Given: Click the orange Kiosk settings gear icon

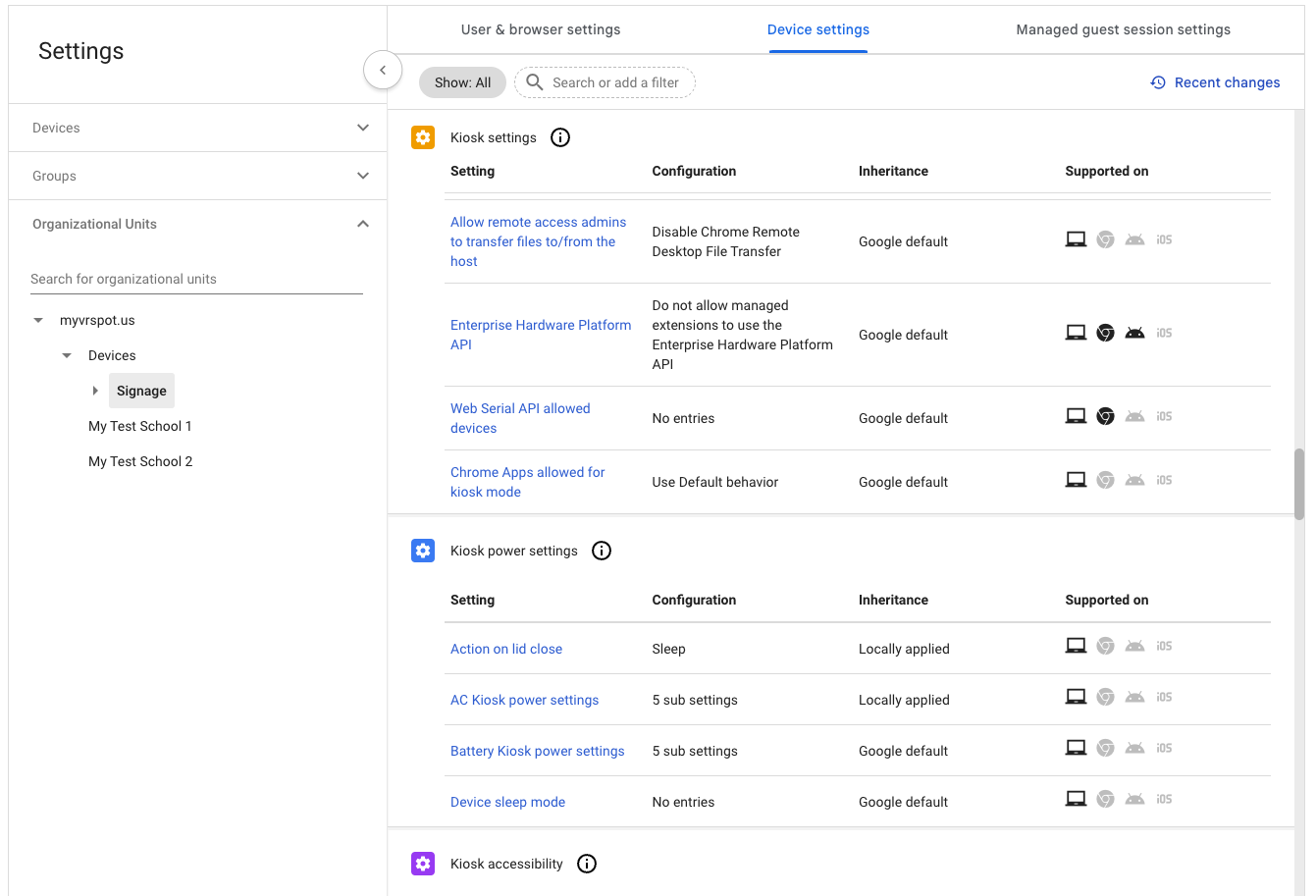Looking at the screenshot, I should pos(423,137).
